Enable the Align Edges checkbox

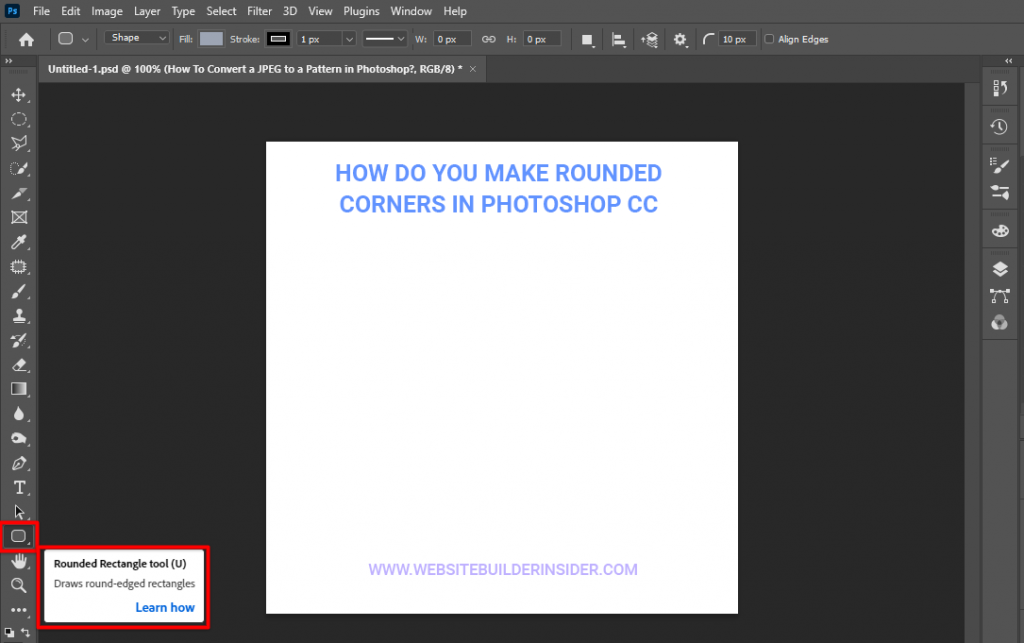pyautogui.click(x=769, y=39)
